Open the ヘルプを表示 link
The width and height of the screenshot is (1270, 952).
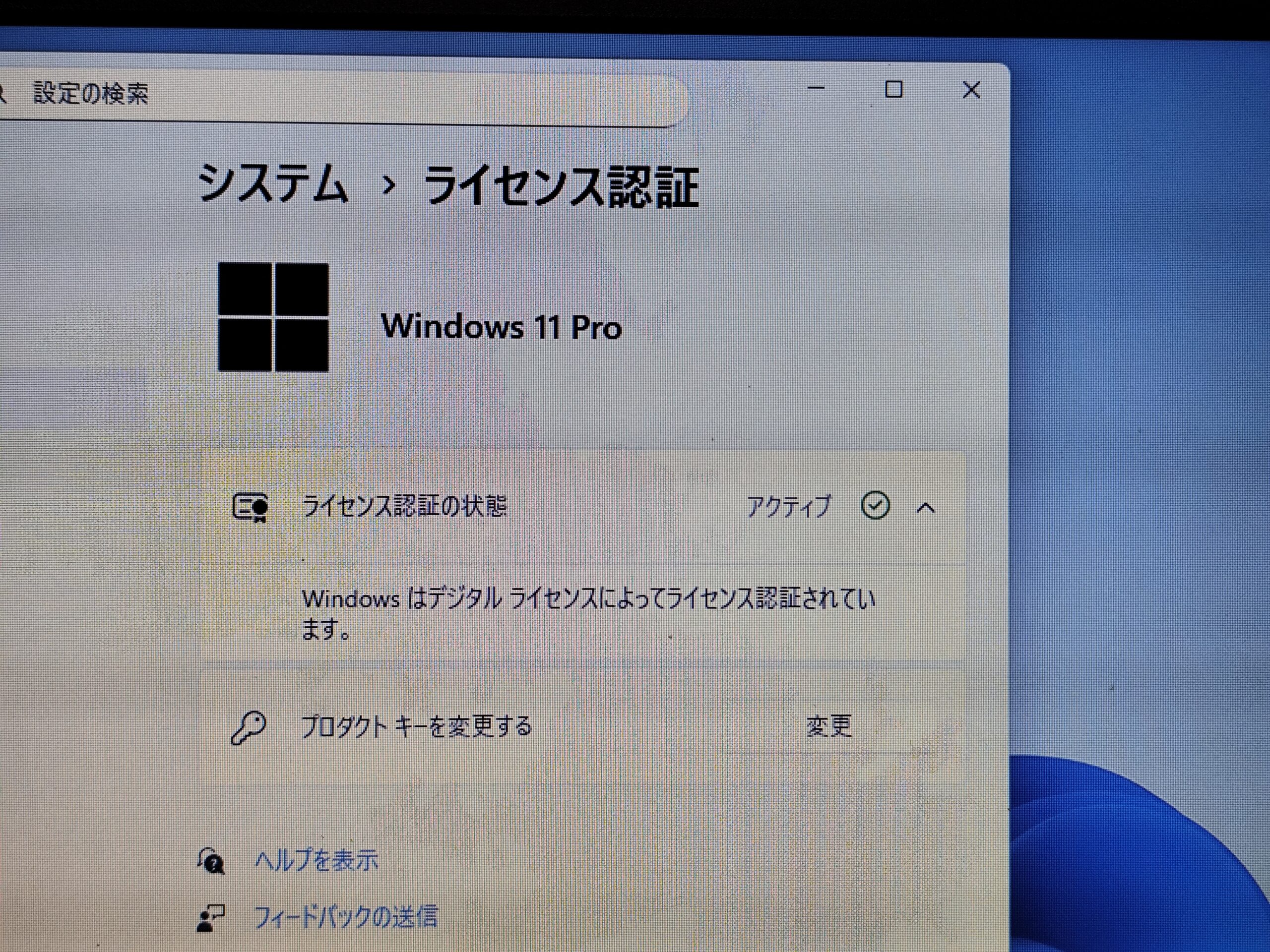[316, 860]
